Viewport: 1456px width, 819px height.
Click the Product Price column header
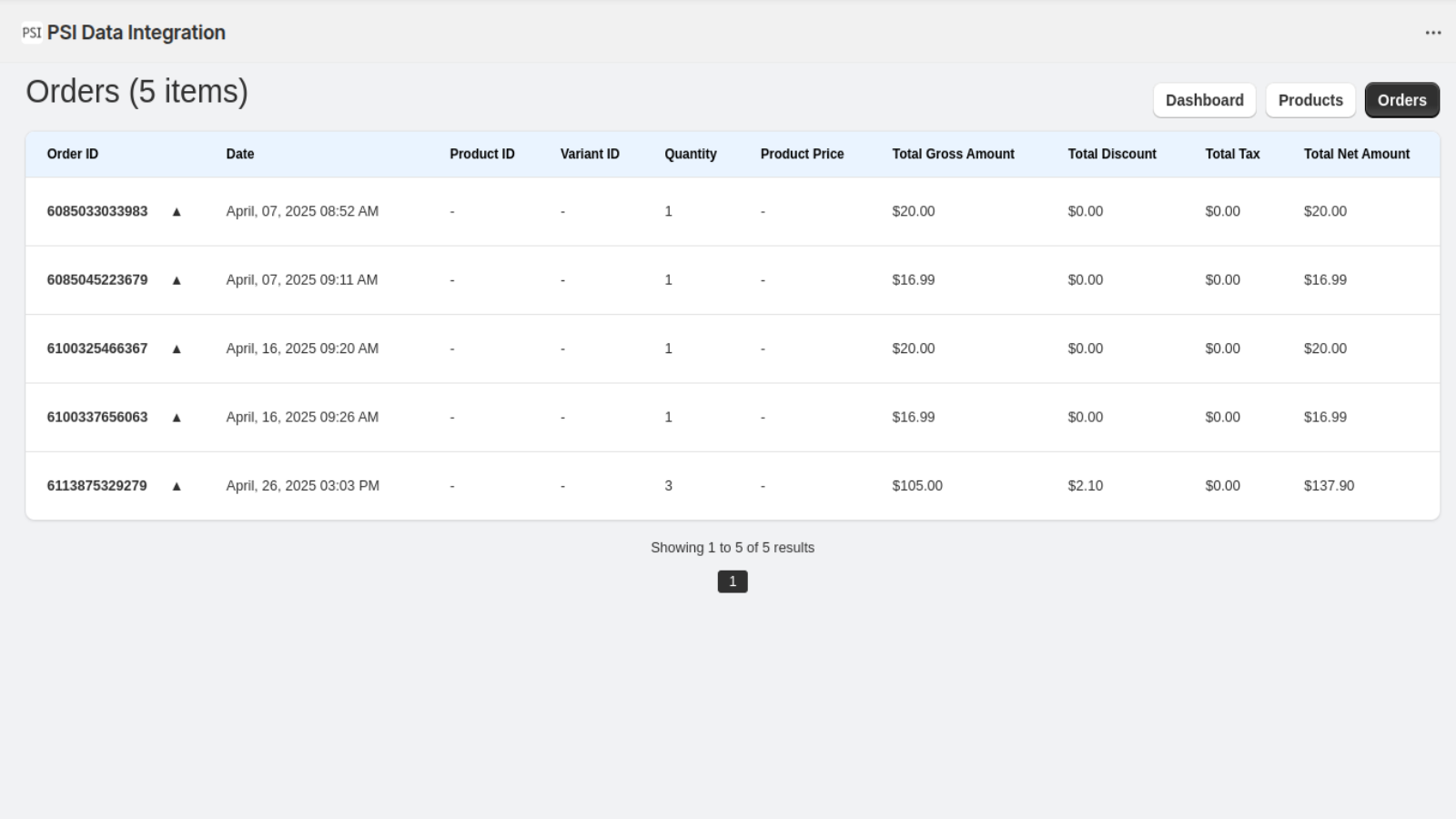pyautogui.click(x=802, y=154)
